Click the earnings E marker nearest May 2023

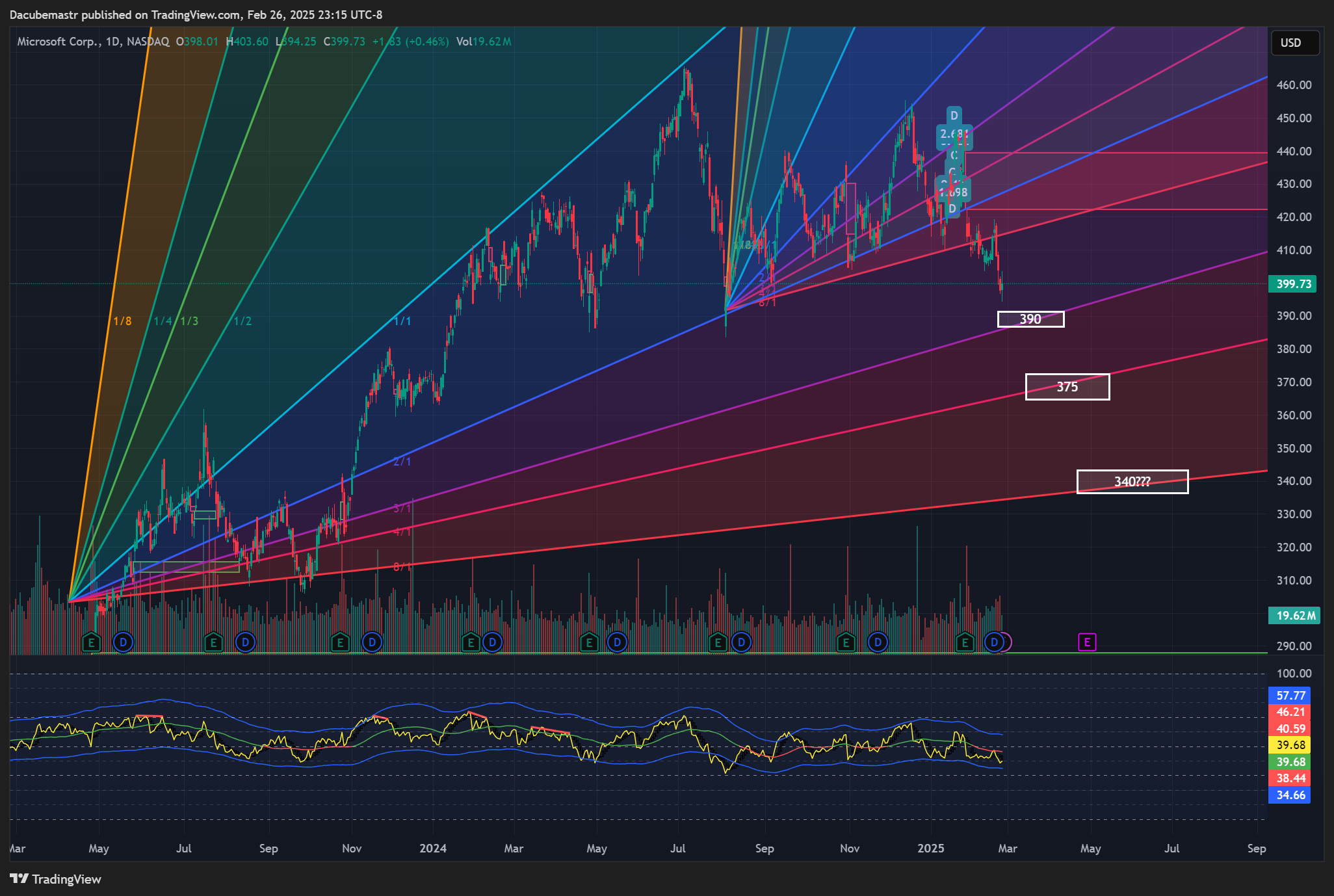pos(92,643)
